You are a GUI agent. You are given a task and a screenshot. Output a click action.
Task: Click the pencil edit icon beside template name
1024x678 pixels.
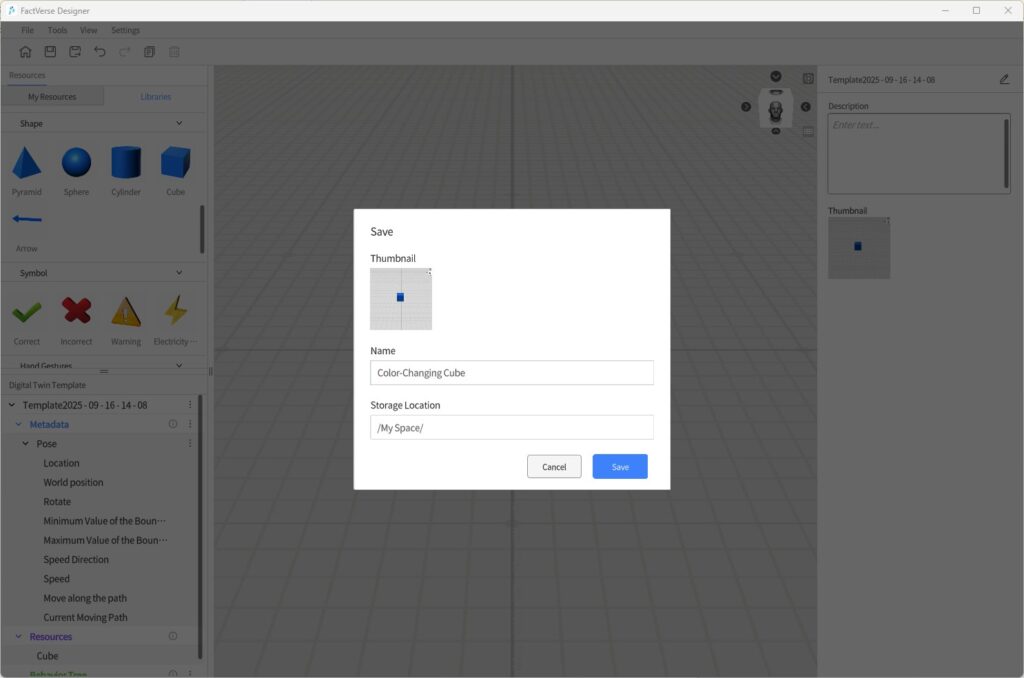tap(1004, 80)
